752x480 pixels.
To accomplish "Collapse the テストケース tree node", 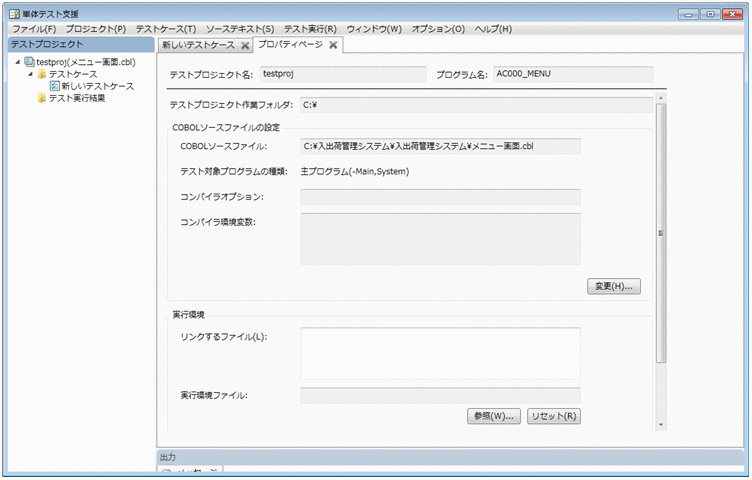I will [x=30, y=74].
